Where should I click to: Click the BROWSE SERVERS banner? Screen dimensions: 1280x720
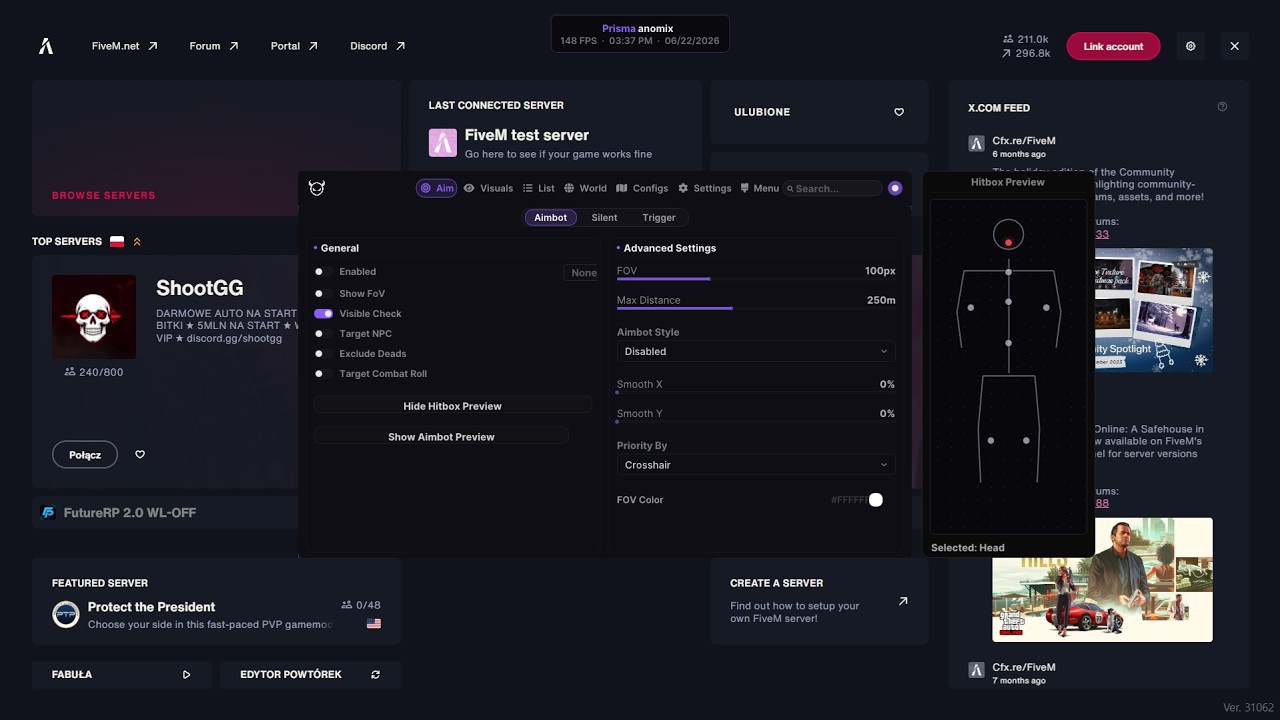coord(216,148)
